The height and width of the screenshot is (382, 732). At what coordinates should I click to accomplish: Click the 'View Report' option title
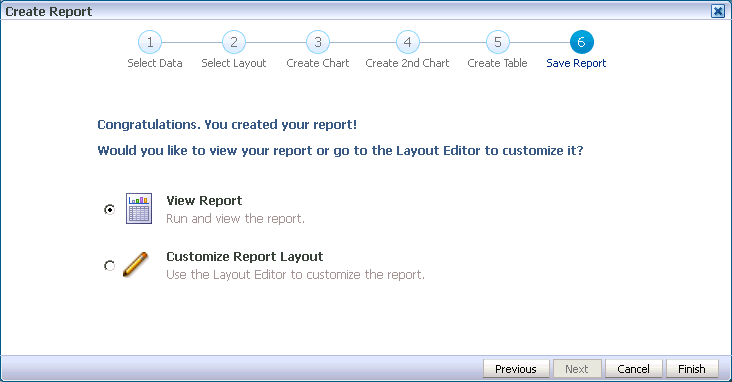(x=204, y=200)
